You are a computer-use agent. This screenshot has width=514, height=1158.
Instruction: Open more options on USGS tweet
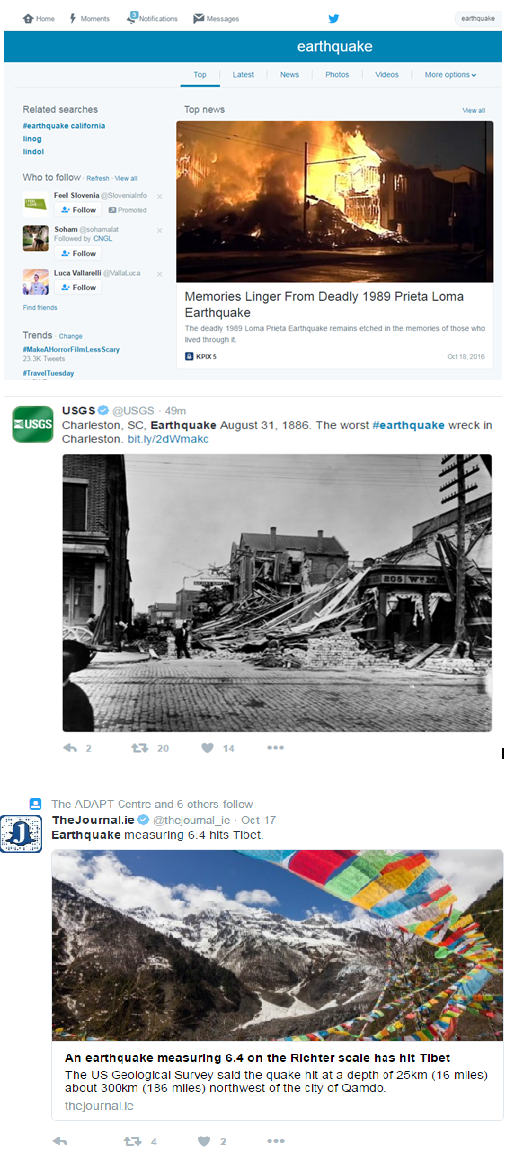tap(275, 748)
